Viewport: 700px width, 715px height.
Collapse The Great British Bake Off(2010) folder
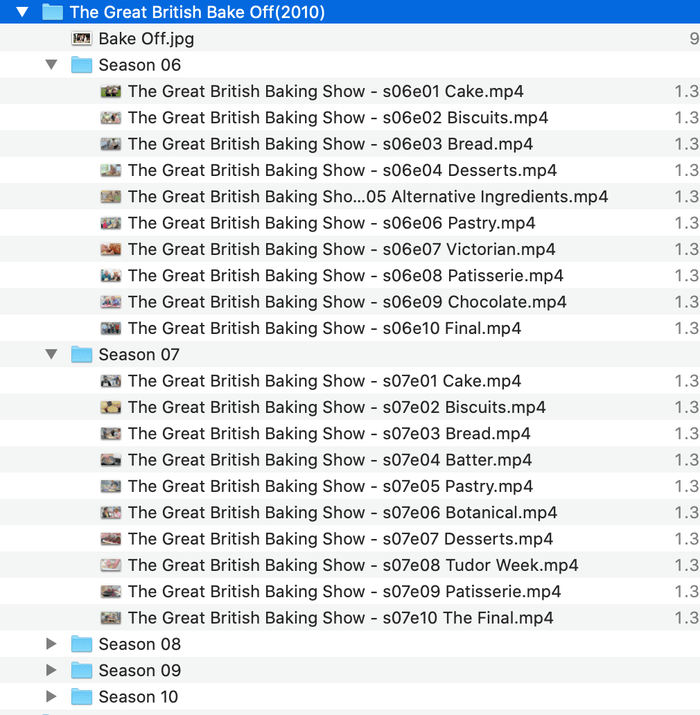[22, 12]
